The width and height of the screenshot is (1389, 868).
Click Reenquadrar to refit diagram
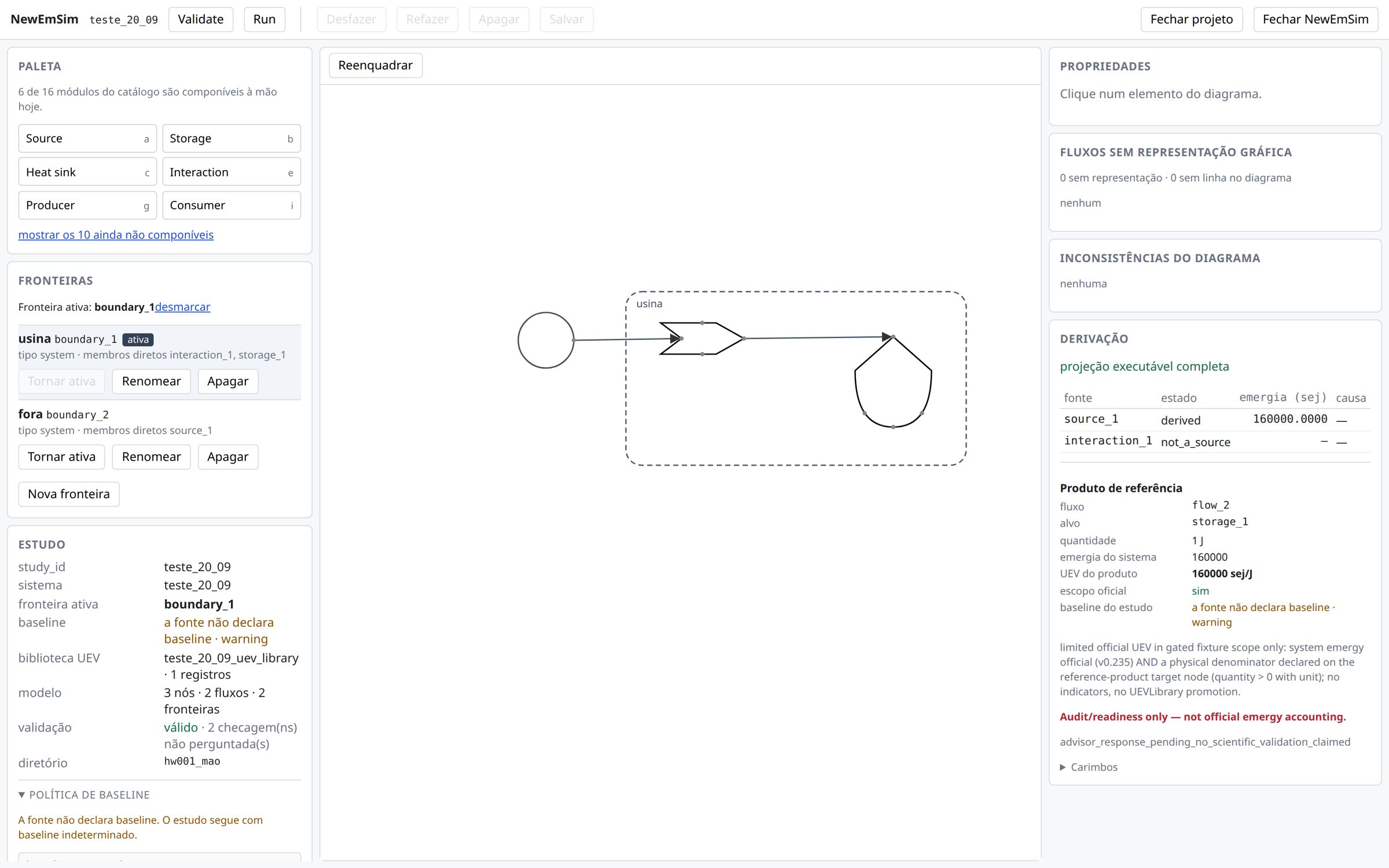pos(376,65)
